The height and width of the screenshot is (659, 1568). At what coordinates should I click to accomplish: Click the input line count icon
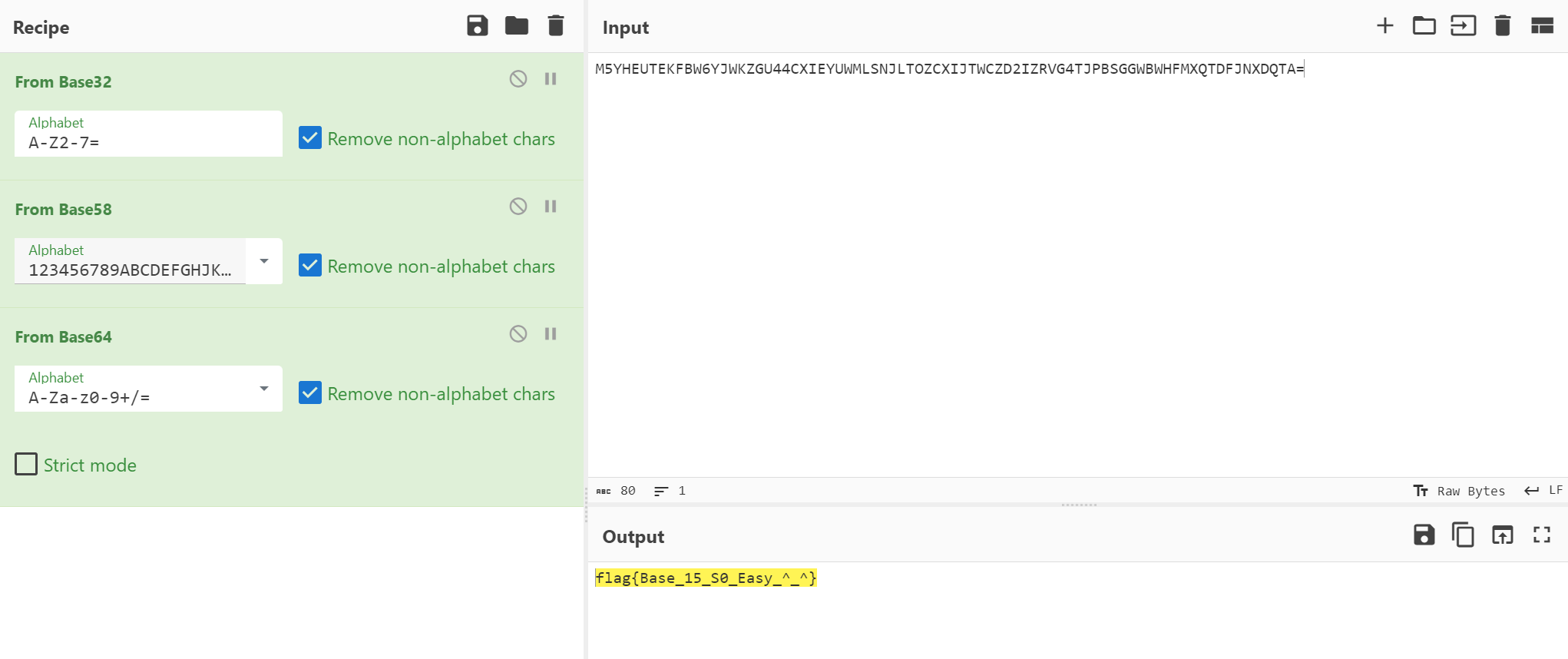(x=661, y=491)
